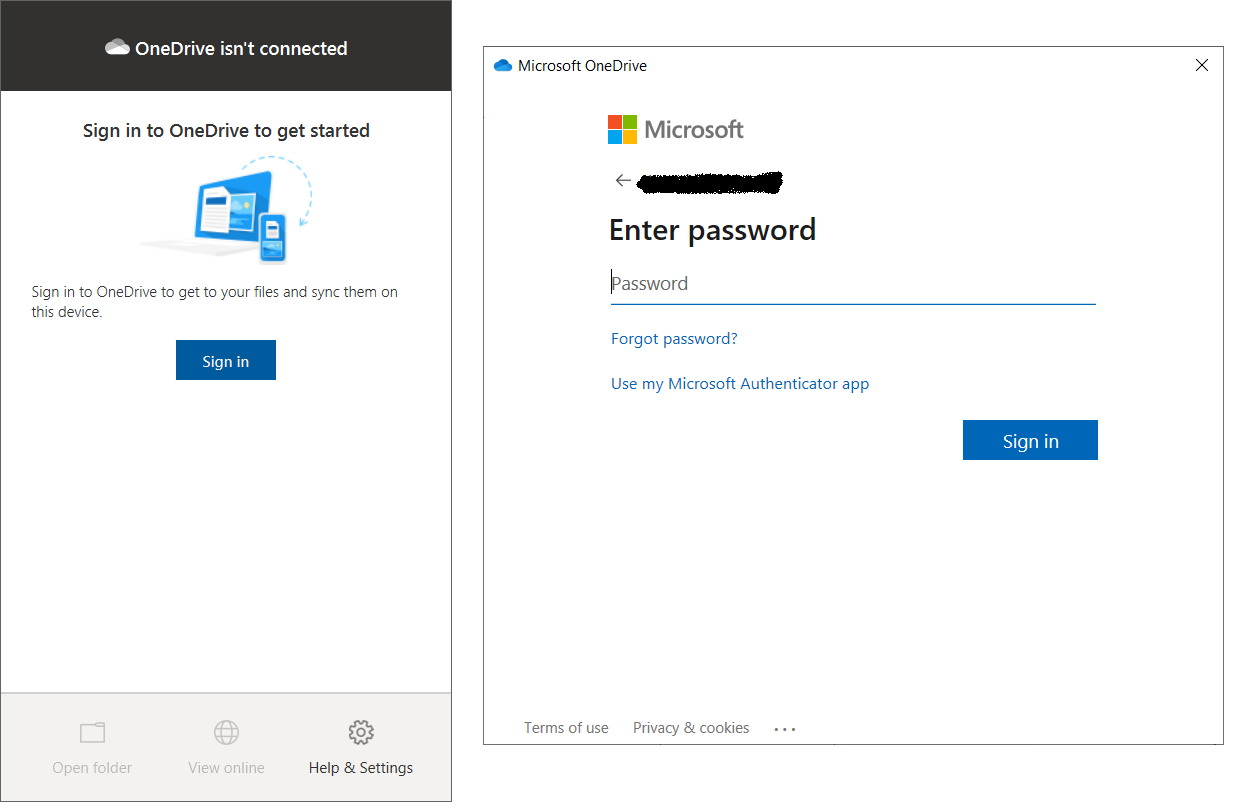The image size is (1243, 802).
Task: Click the OneDrive cloud icon in dialog title
Action: click(x=500, y=64)
